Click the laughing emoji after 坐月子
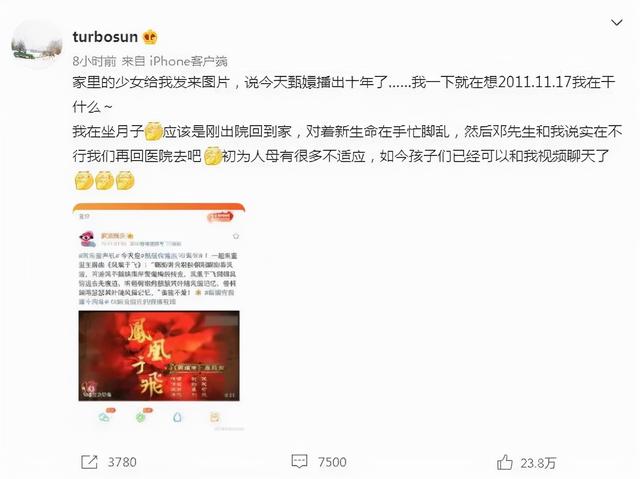Screen dimensions: 640x479 [154, 131]
